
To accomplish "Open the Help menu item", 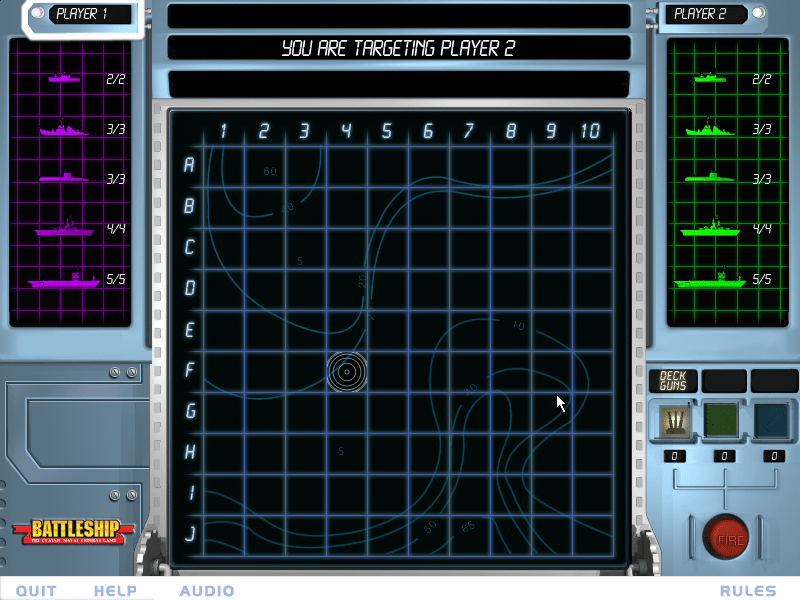I will click(115, 591).
